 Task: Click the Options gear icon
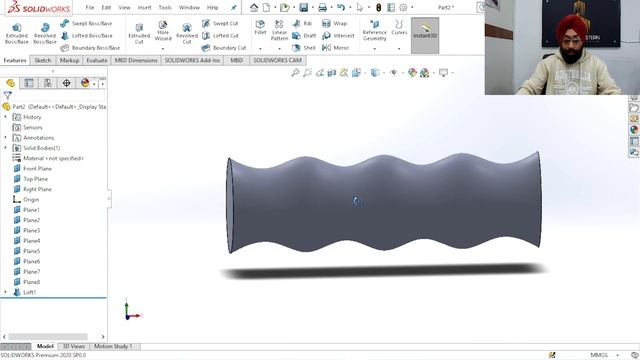(x=403, y=7)
